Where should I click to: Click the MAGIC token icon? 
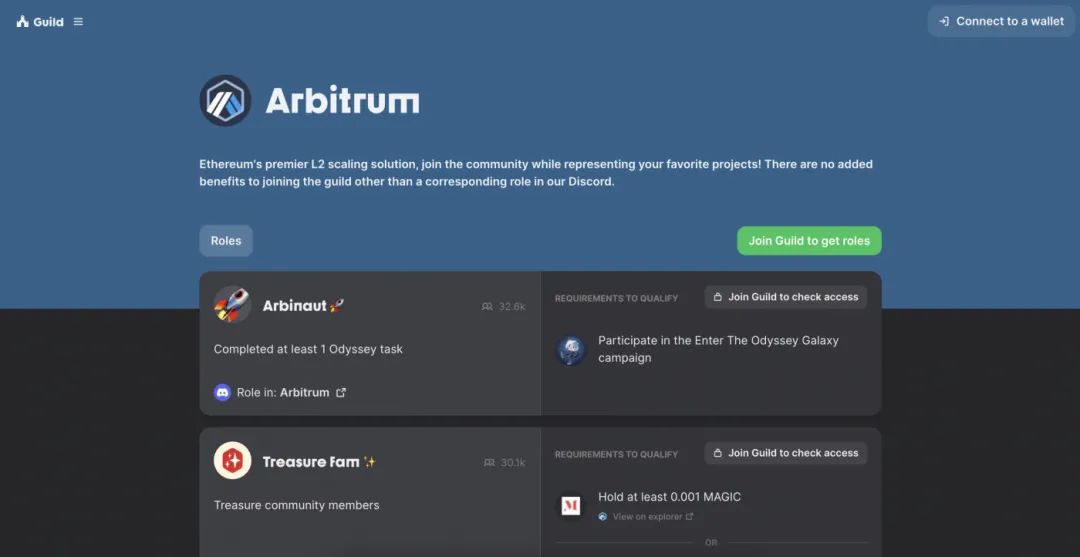[571, 506]
